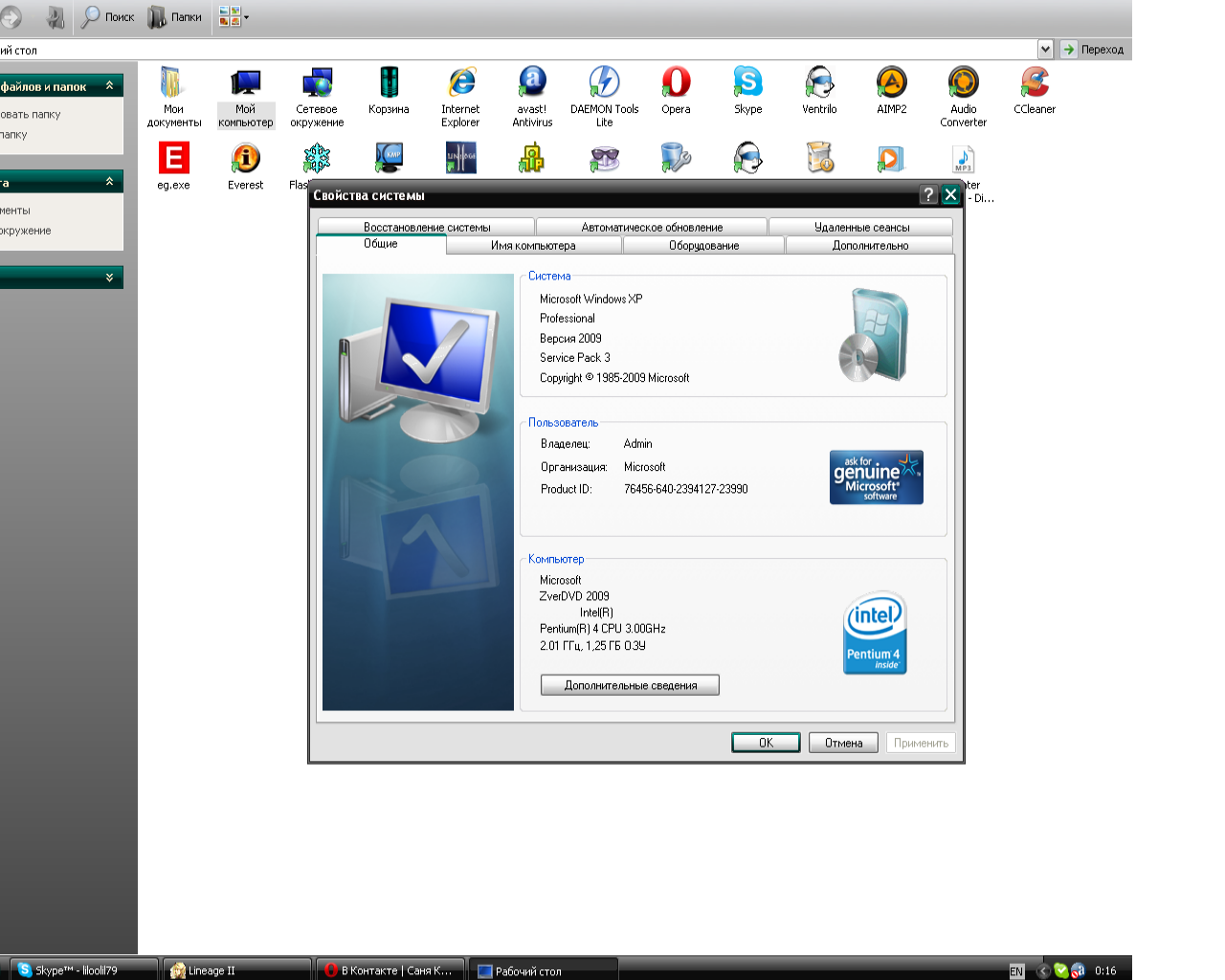
Task: Click the Поиск search toolbar button
Action: (107, 16)
